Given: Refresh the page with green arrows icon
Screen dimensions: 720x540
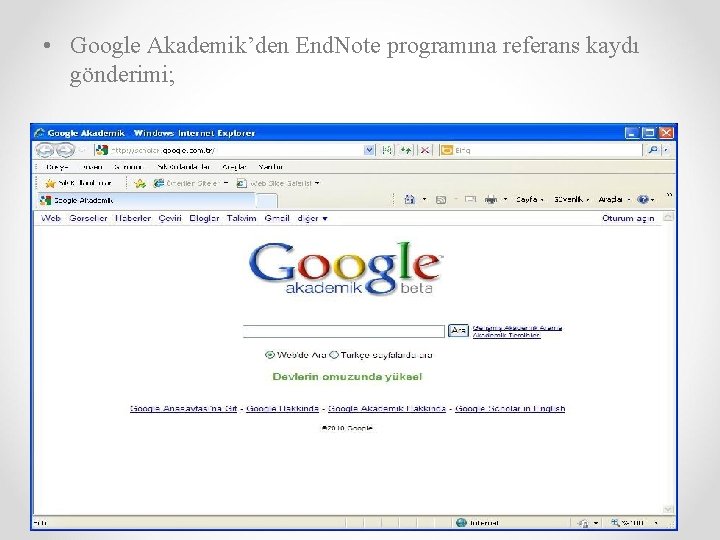Looking at the screenshot, I should point(406,150).
